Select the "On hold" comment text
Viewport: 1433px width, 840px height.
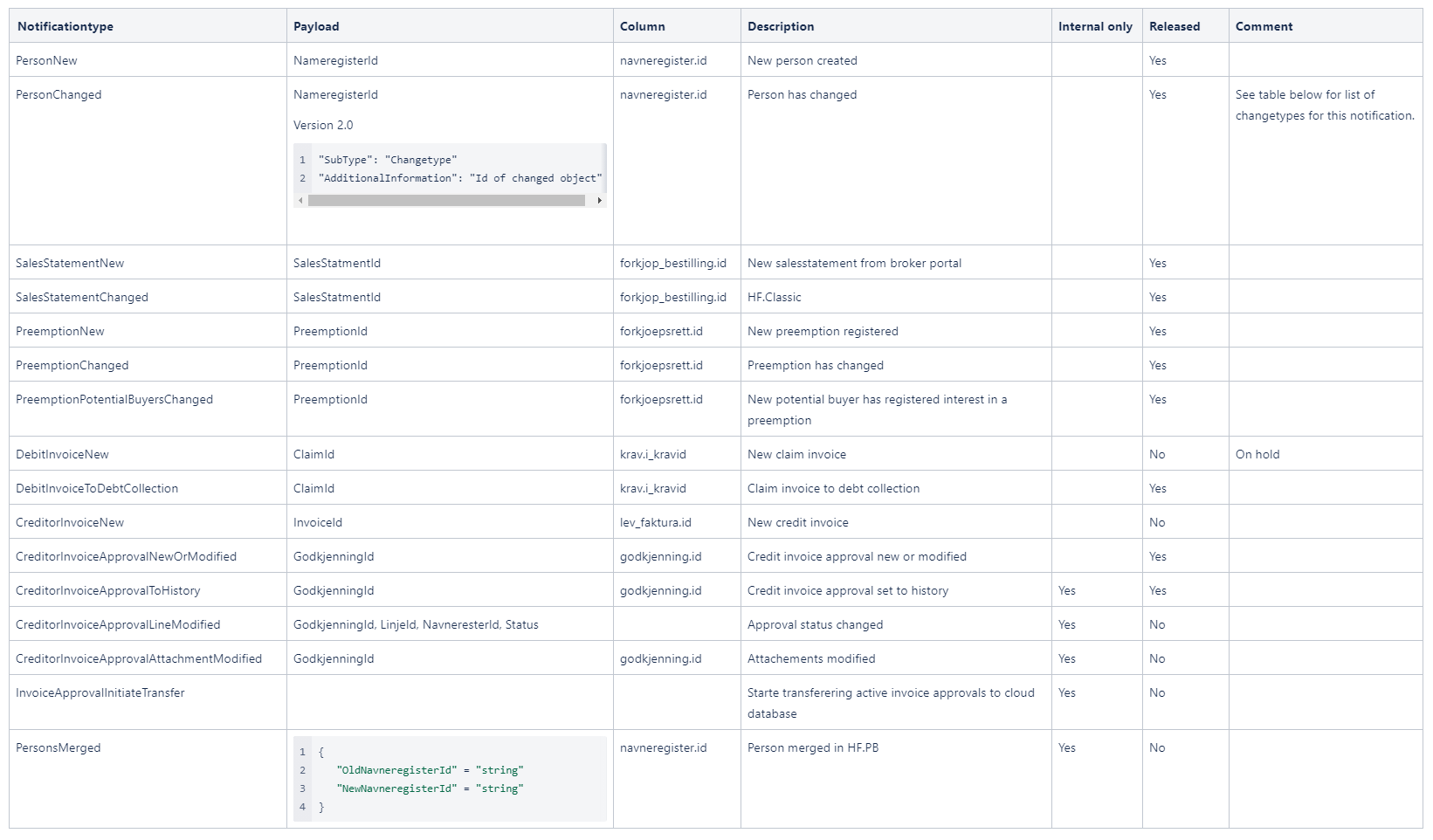(x=1257, y=454)
